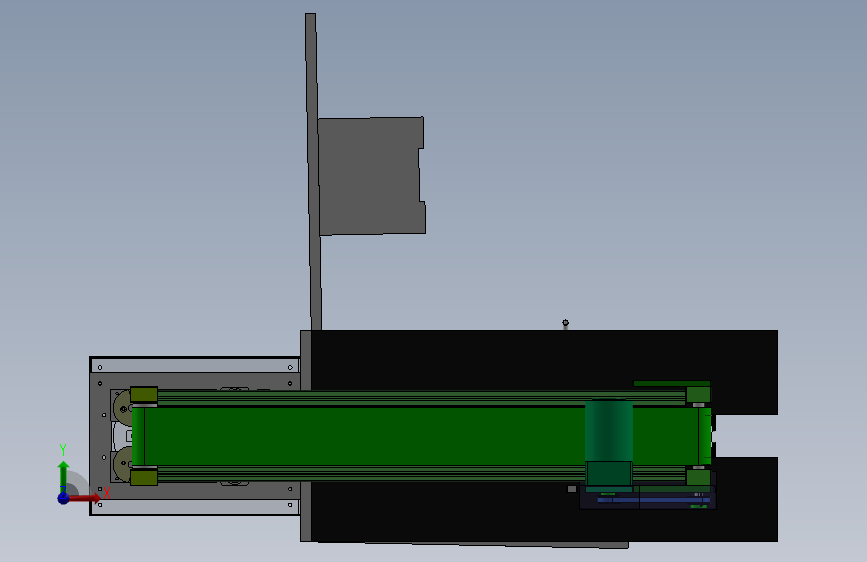867x562 pixels.
Task: Select the gray rectangular panel attached to the vertical plate
Action: 372,176
